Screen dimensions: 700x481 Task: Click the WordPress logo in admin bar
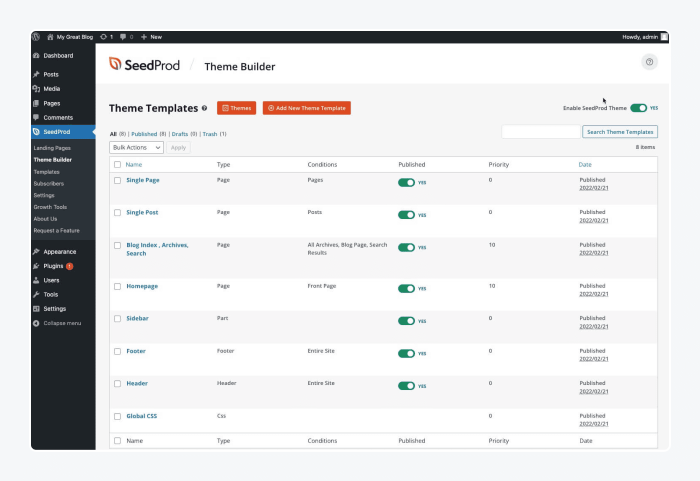click(36, 37)
